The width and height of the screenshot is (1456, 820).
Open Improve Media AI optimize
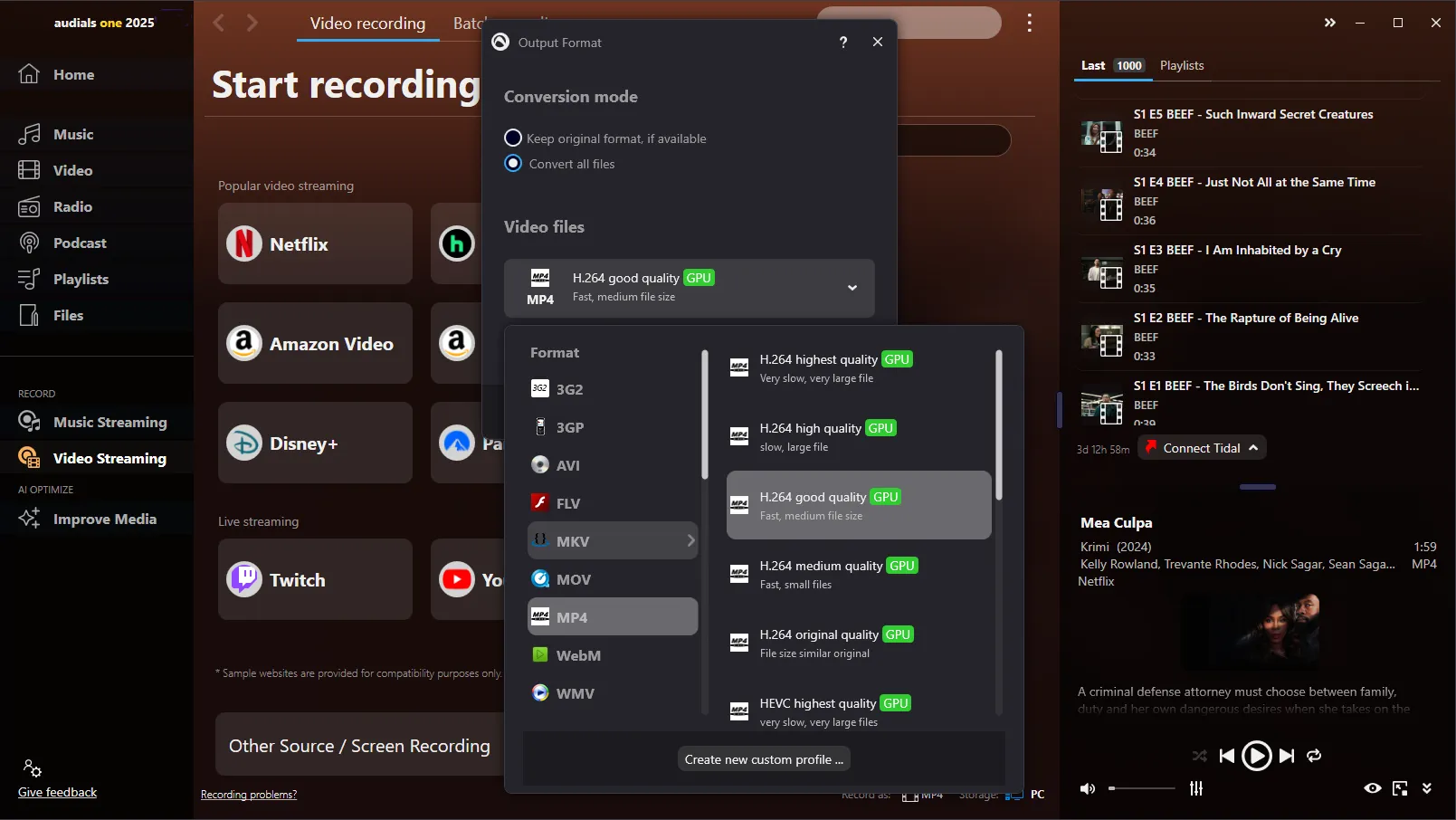(x=88, y=519)
